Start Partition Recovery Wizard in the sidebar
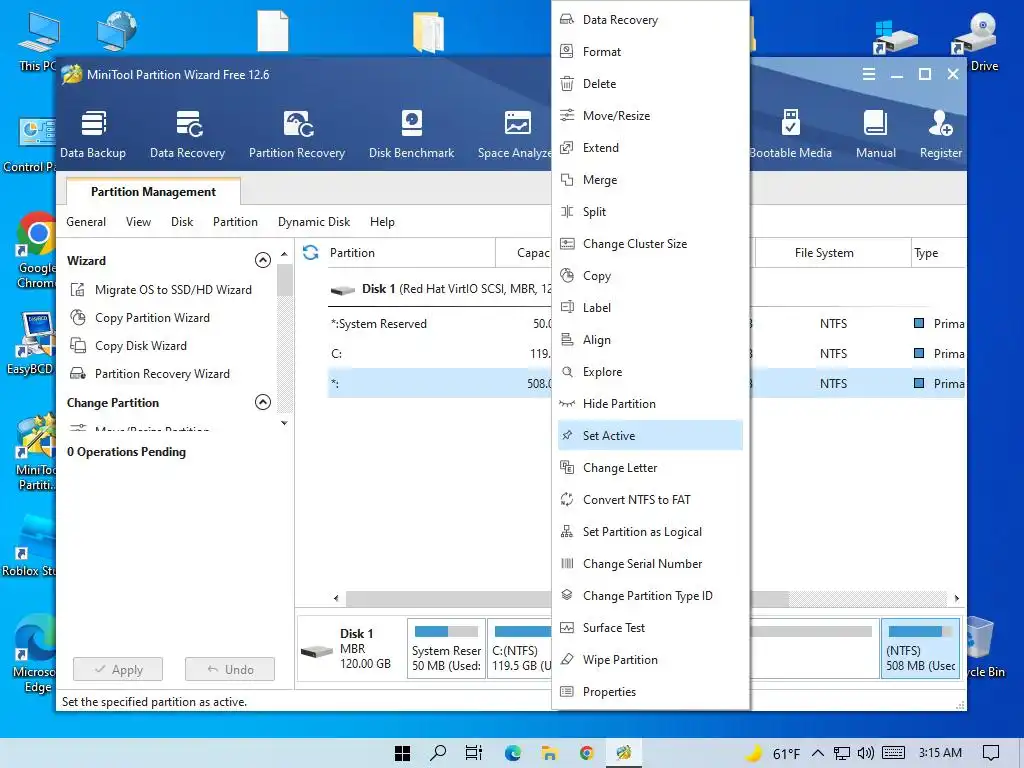This screenshot has width=1024, height=768. point(150,374)
